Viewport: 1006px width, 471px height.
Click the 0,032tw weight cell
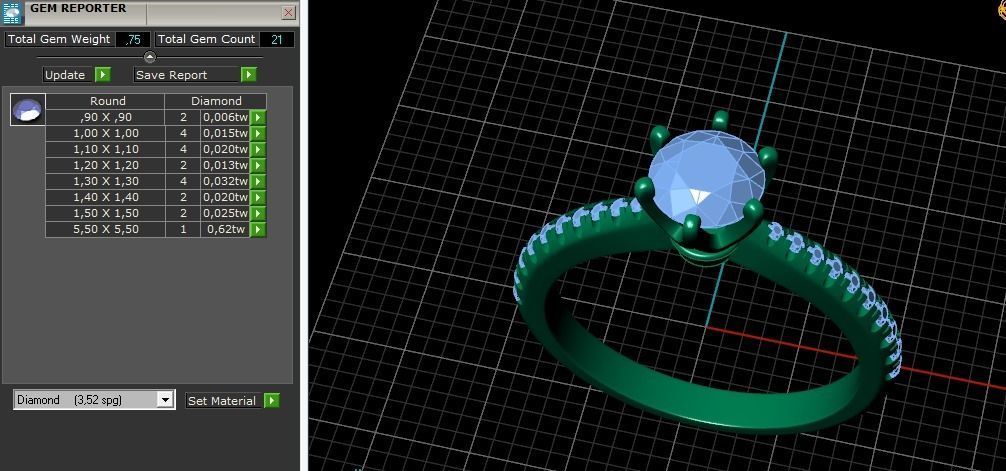pyautogui.click(x=225, y=182)
